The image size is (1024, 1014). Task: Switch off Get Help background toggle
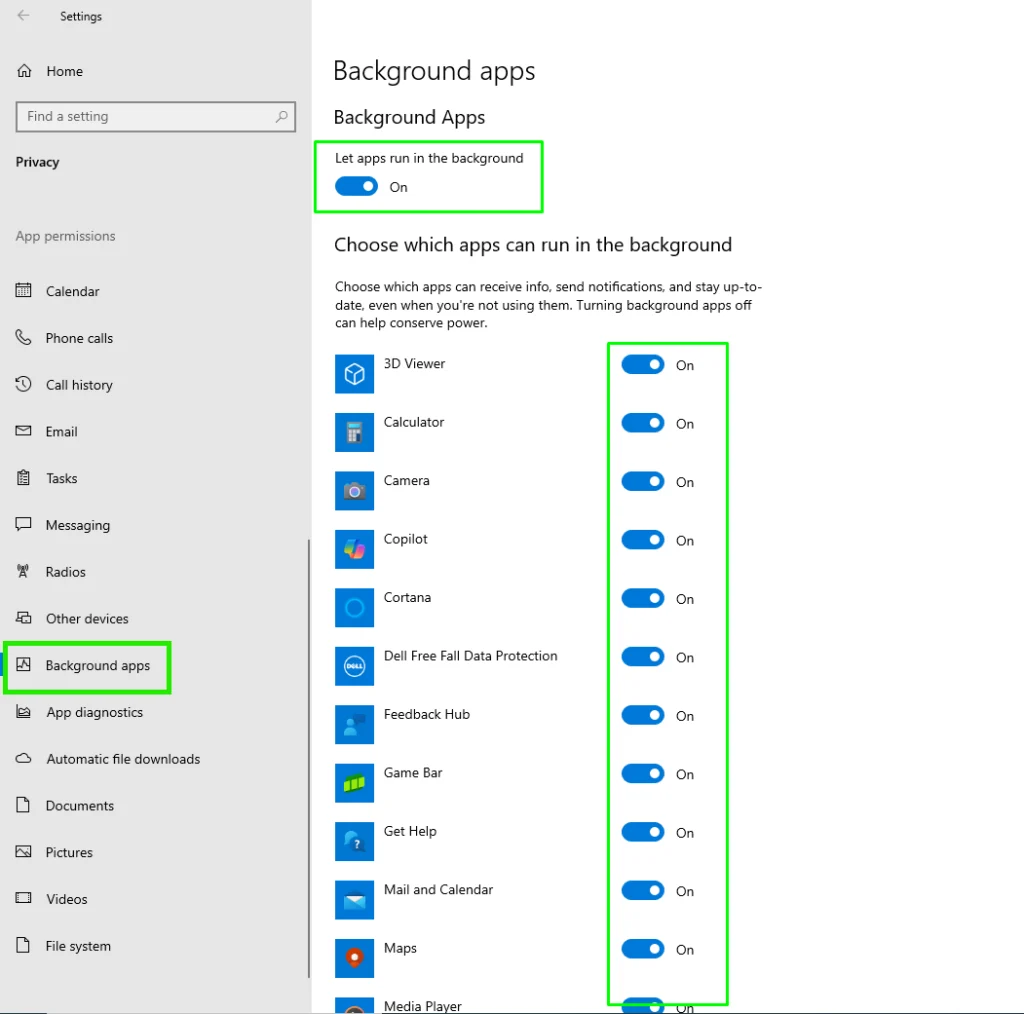[643, 832]
